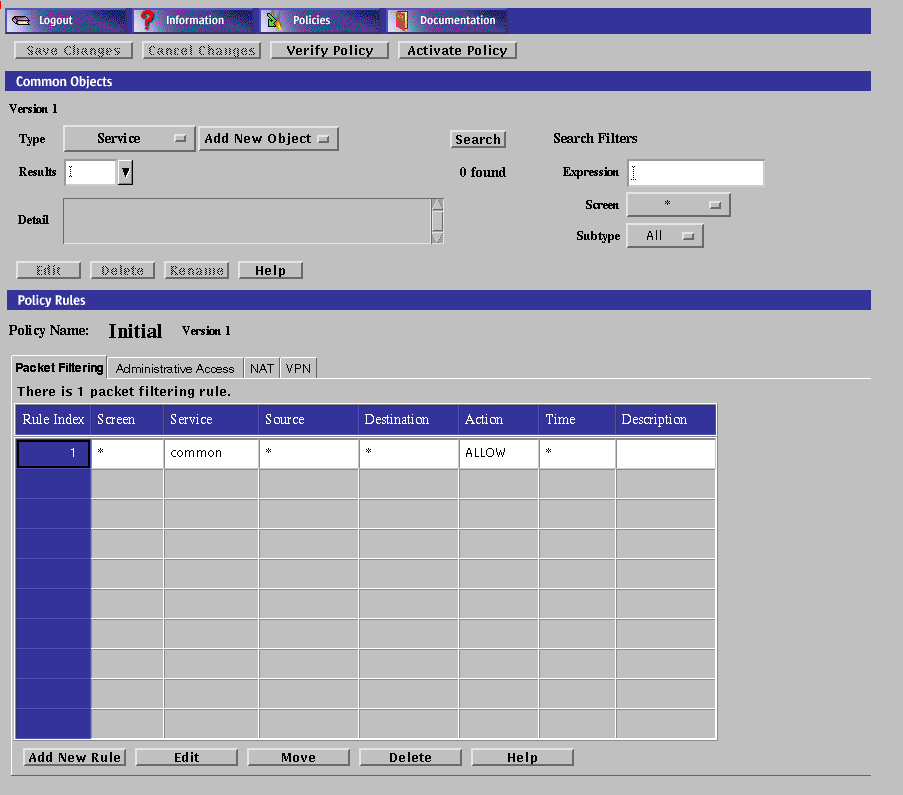Click the Common Objects Help button
Screen dimensions: 903x795
coord(271,270)
